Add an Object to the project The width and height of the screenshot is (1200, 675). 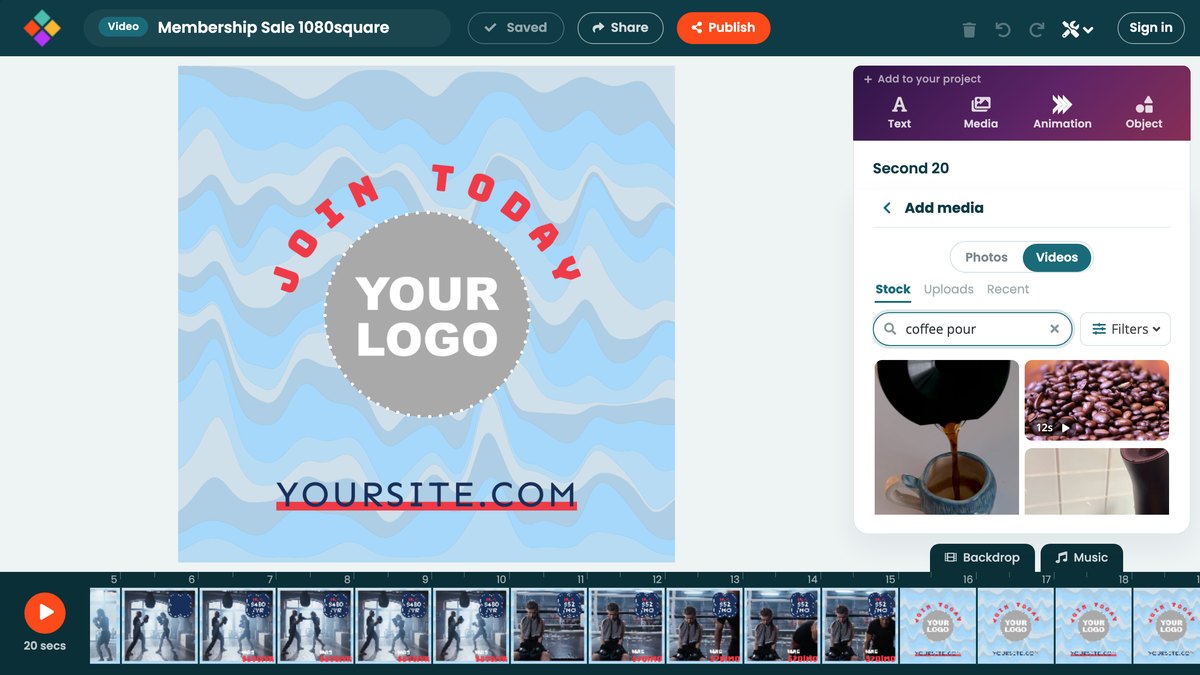click(1144, 112)
